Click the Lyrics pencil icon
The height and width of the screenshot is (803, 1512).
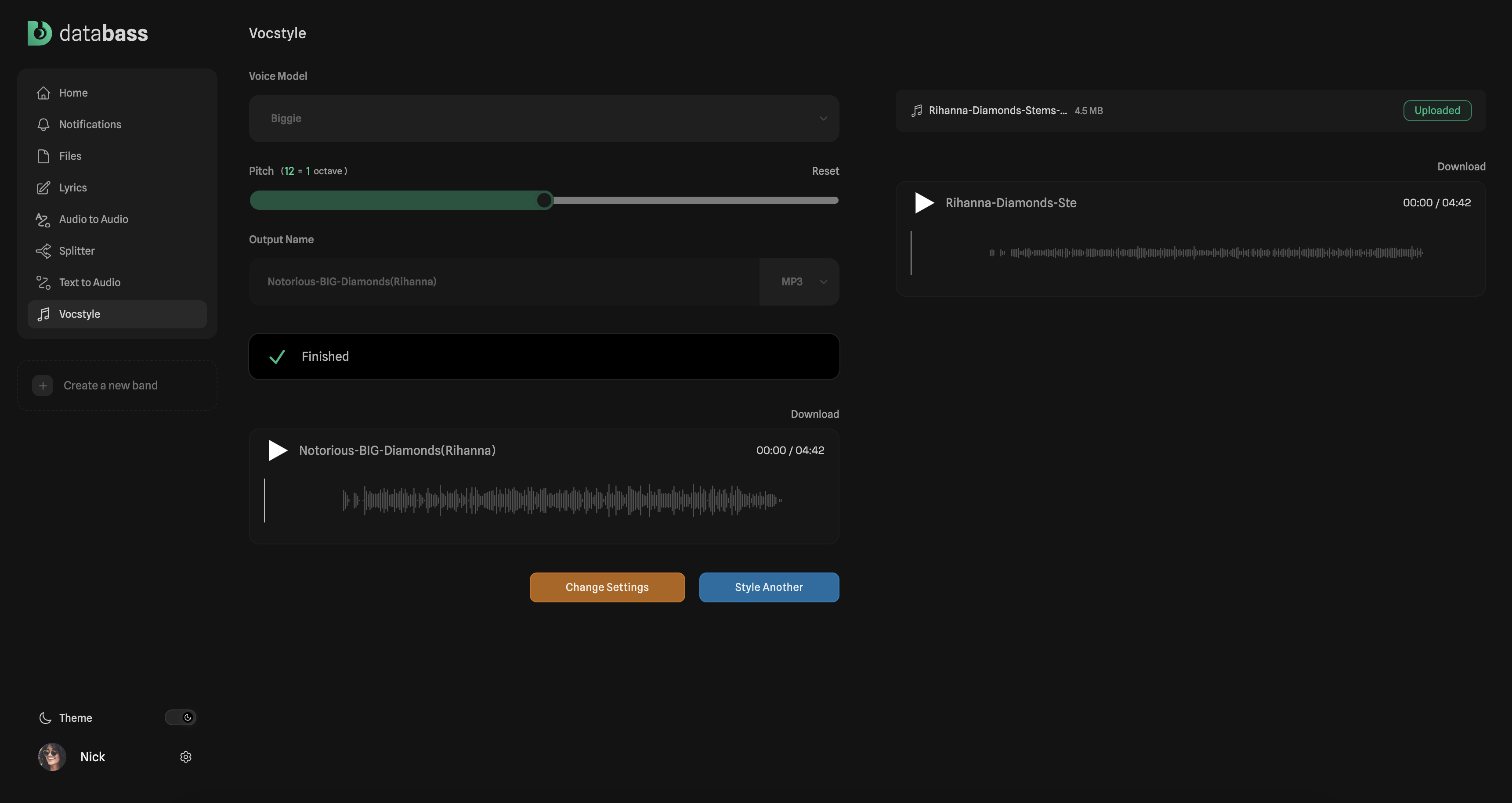pyautogui.click(x=43, y=188)
